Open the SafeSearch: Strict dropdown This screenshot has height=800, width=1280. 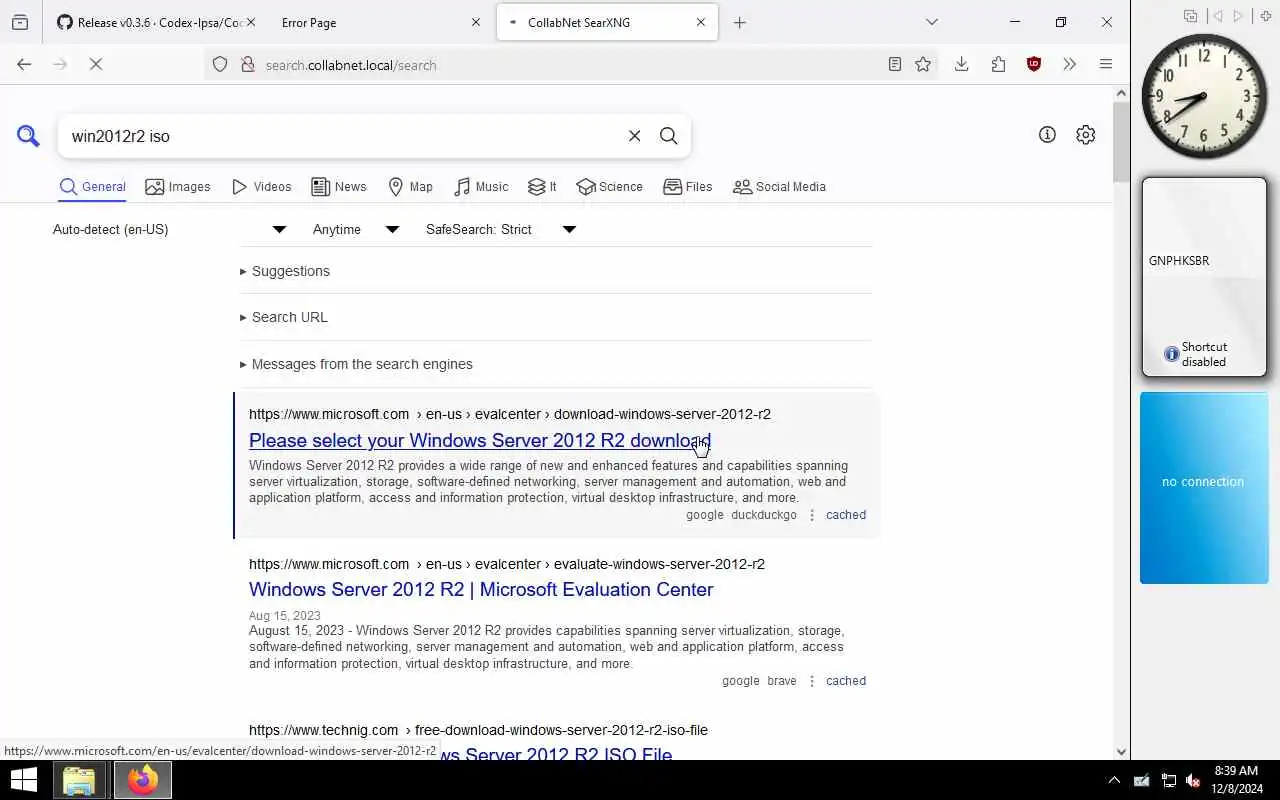[x=500, y=229]
